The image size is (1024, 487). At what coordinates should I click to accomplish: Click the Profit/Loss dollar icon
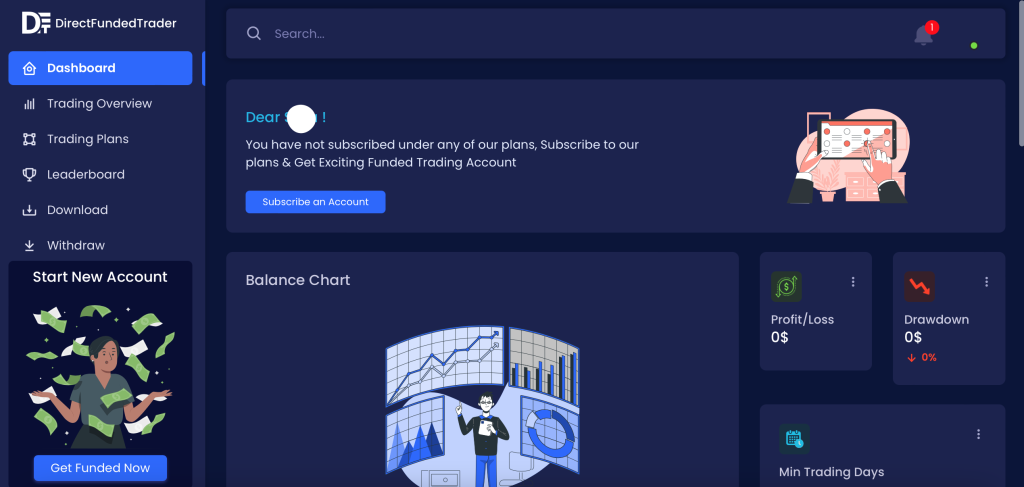pyautogui.click(x=786, y=287)
